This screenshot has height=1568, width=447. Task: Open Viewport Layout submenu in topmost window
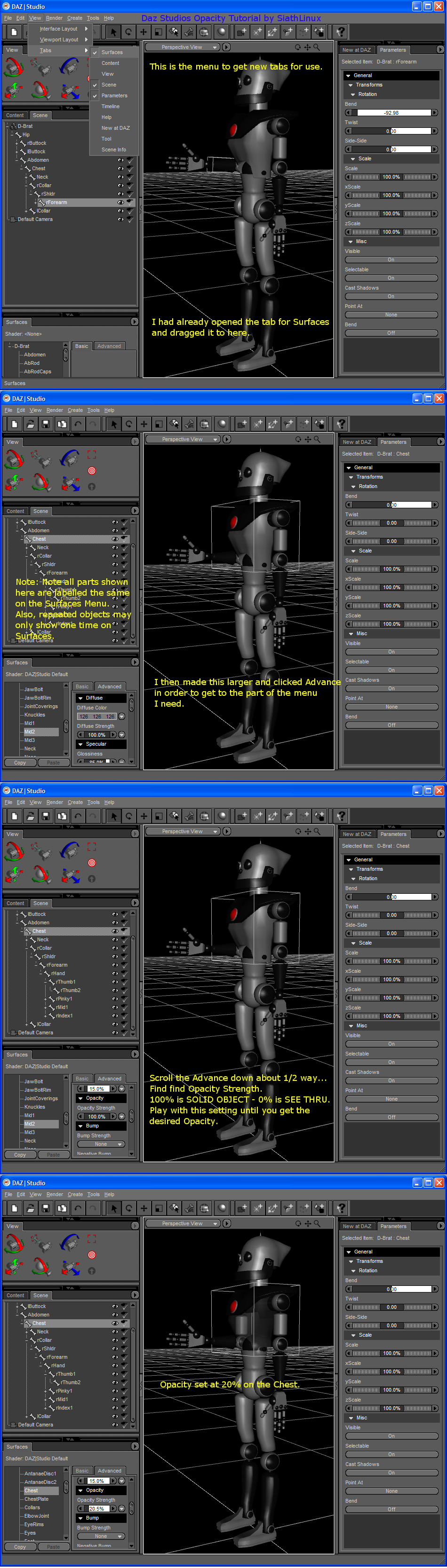59,39
